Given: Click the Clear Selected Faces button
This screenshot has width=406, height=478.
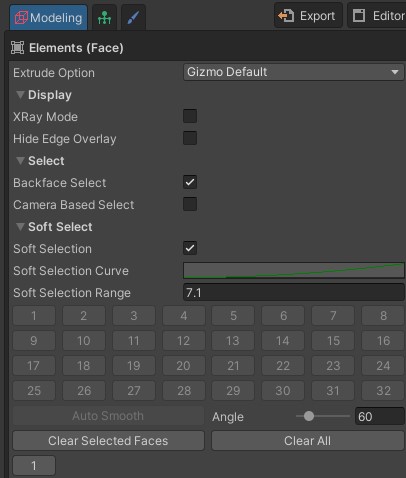Looking at the screenshot, I should click(108, 441).
